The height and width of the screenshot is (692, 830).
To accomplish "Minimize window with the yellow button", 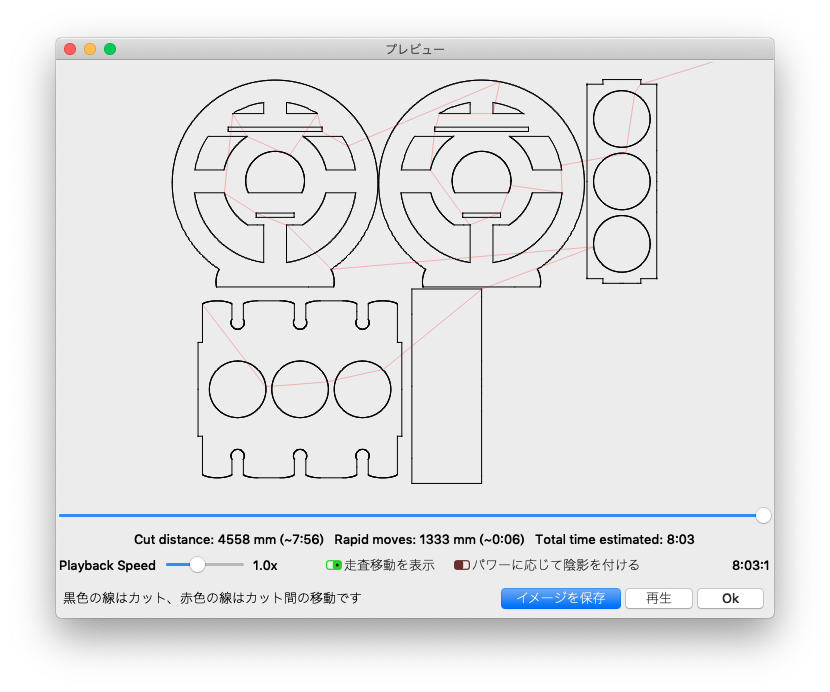I will 90,49.
